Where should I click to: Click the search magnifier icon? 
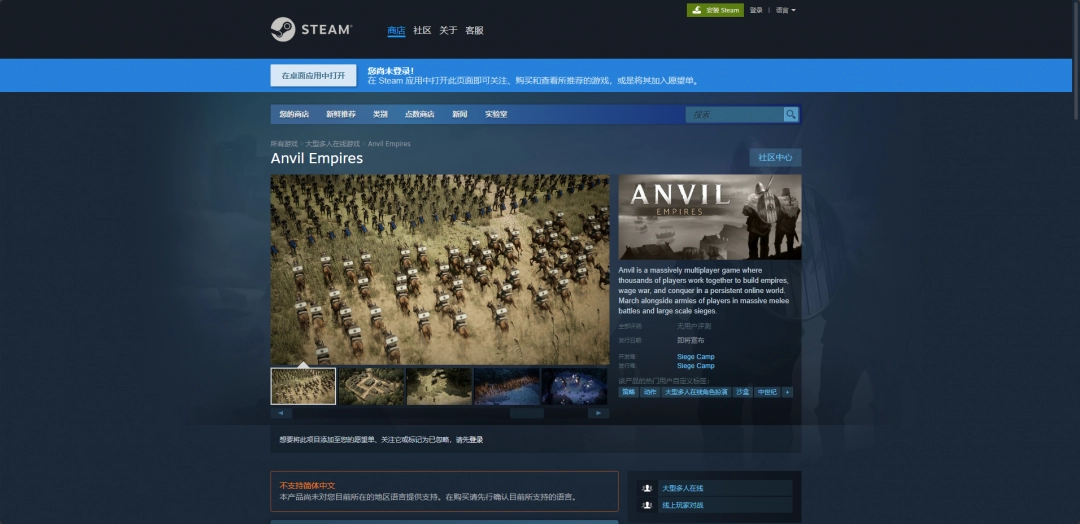point(791,115)
